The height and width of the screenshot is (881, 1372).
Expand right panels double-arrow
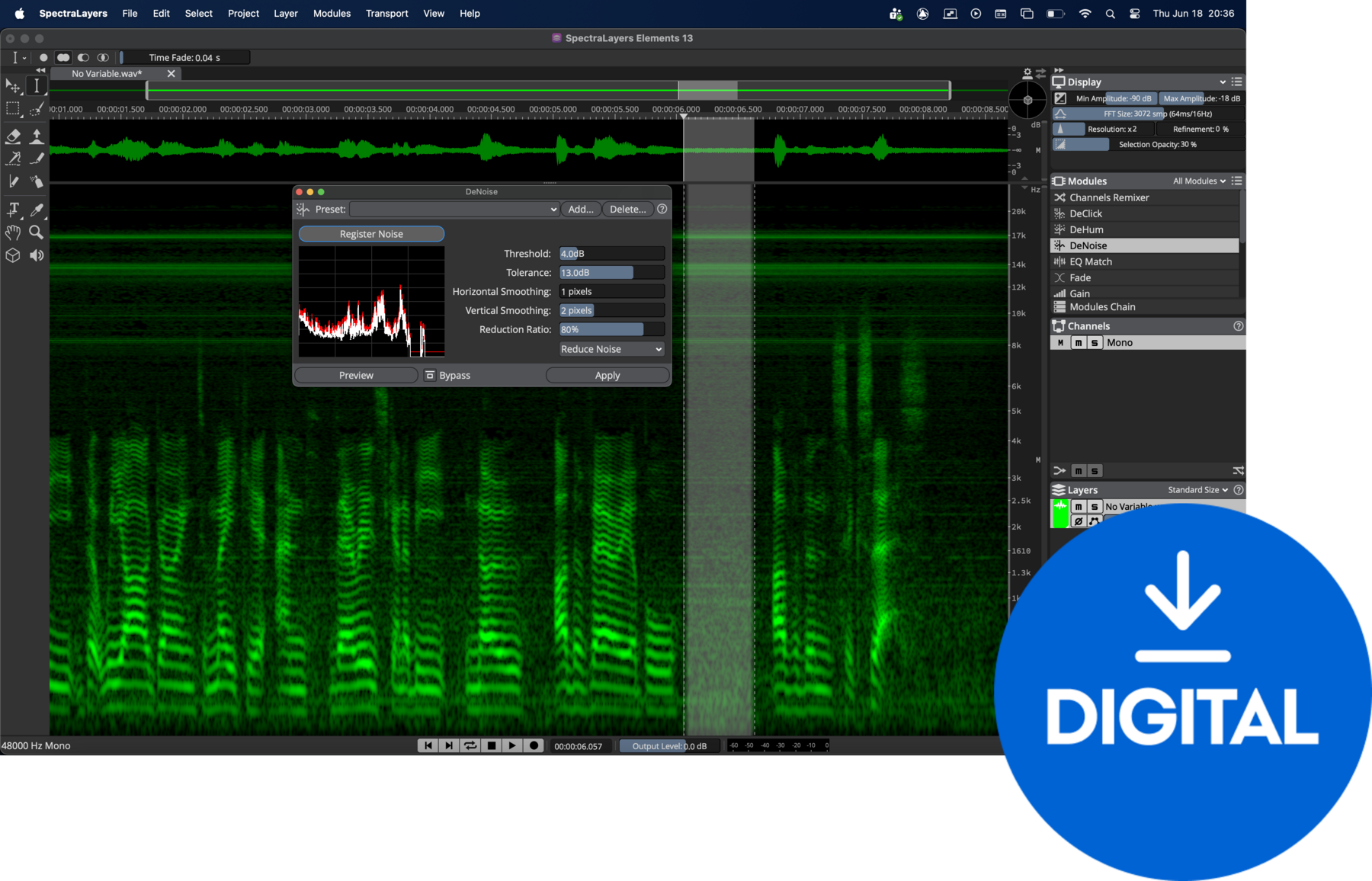(x=1059, y=70)
